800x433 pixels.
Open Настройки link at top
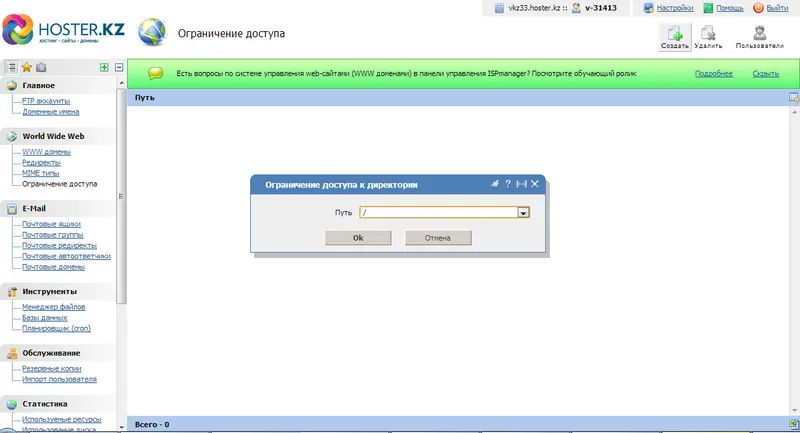[674, 8]
